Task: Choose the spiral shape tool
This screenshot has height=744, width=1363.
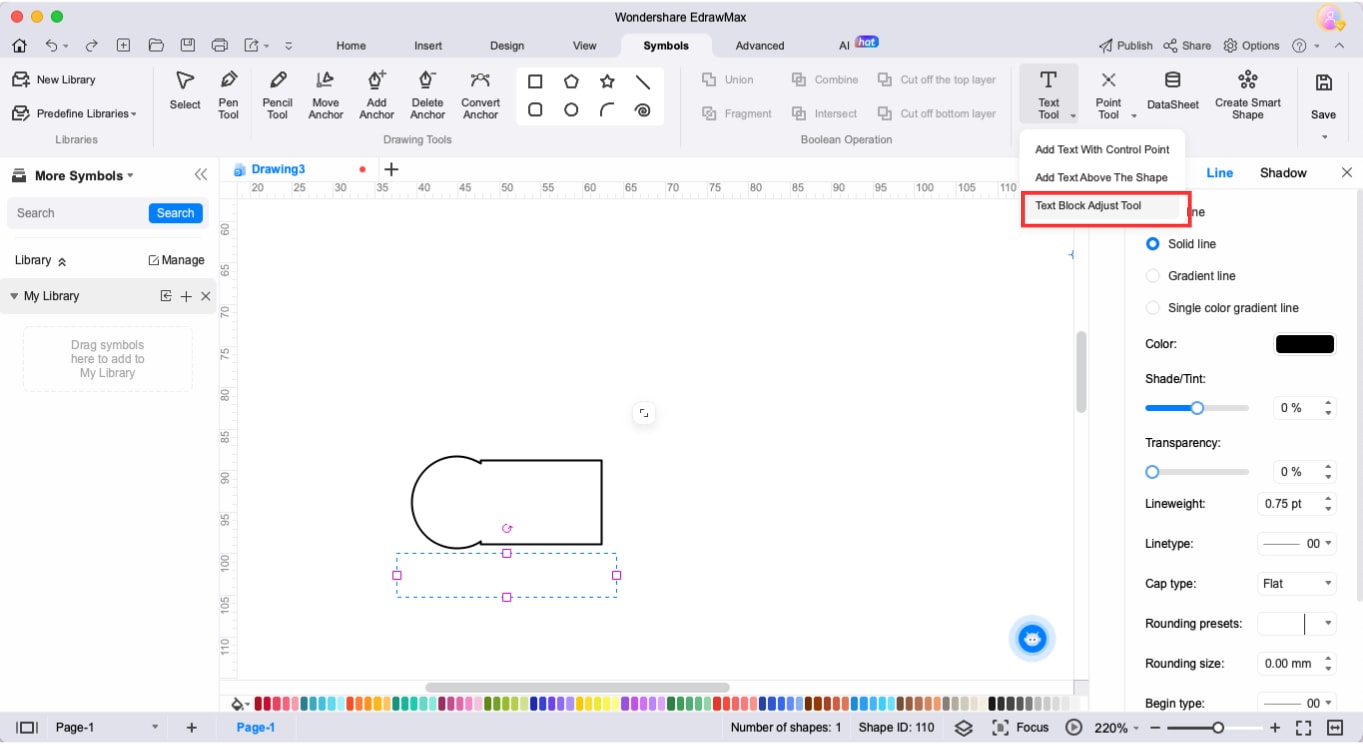Action: coord(643,110)
